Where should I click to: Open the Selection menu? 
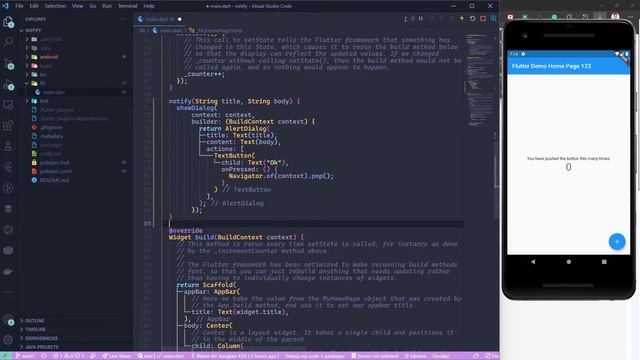[55, 6]
